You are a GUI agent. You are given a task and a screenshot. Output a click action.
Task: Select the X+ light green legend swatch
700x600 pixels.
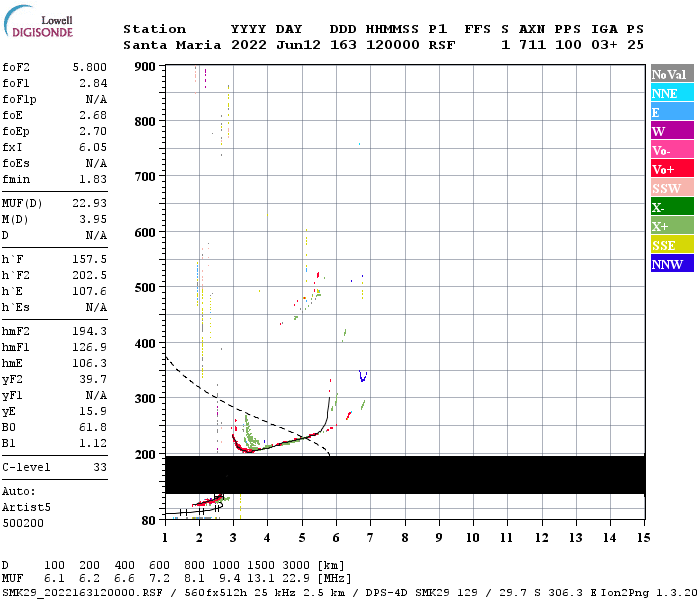672,225
